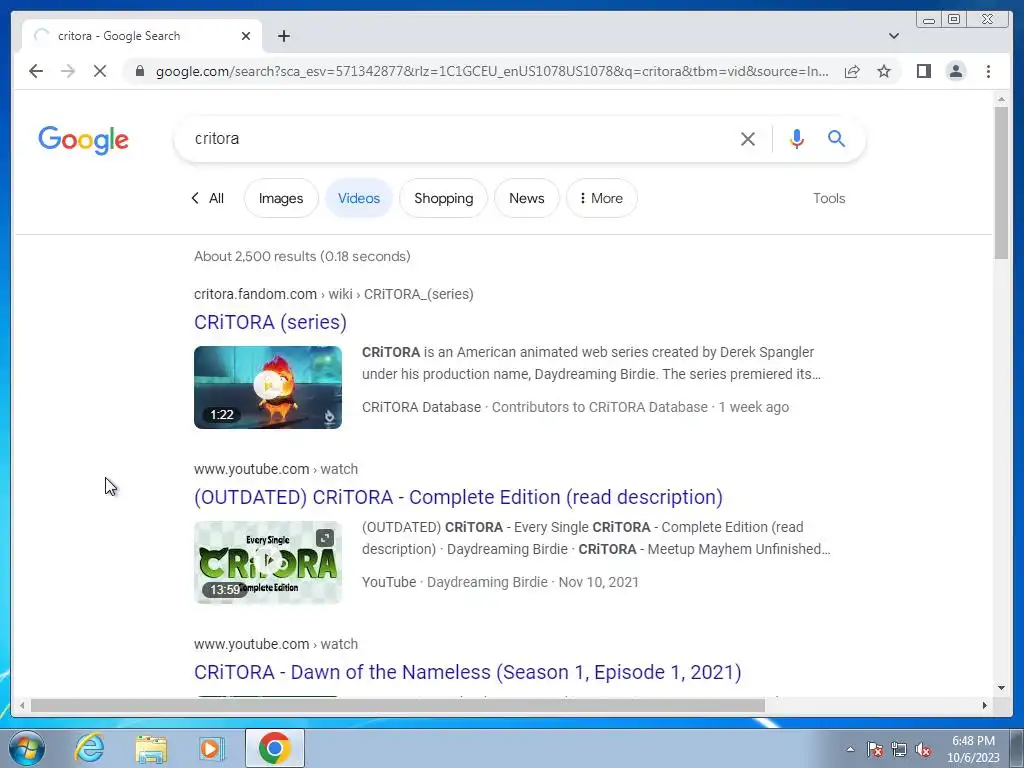The height and width of the screenshot is (768, 1024).
Task: Click the horizontal scrollbar thumb
Action: click(x=398, y=705)
